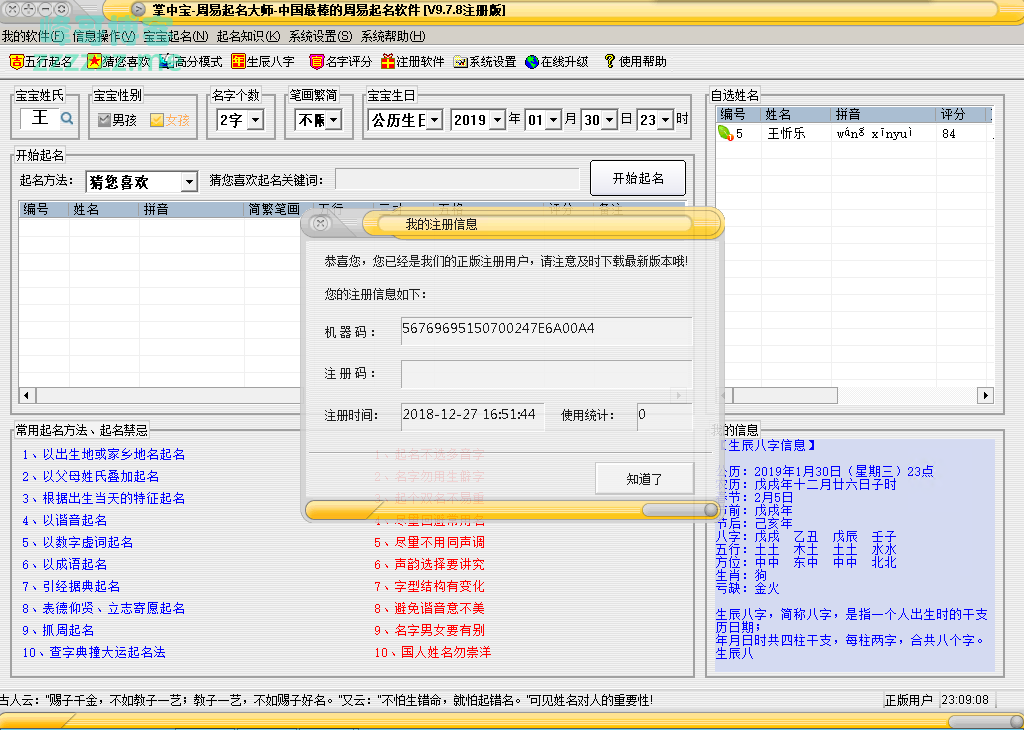Viewport: 1024px width, 730px height.
Task: Select the 高分模式 toolbar icon
Action: tap(166, 62)
